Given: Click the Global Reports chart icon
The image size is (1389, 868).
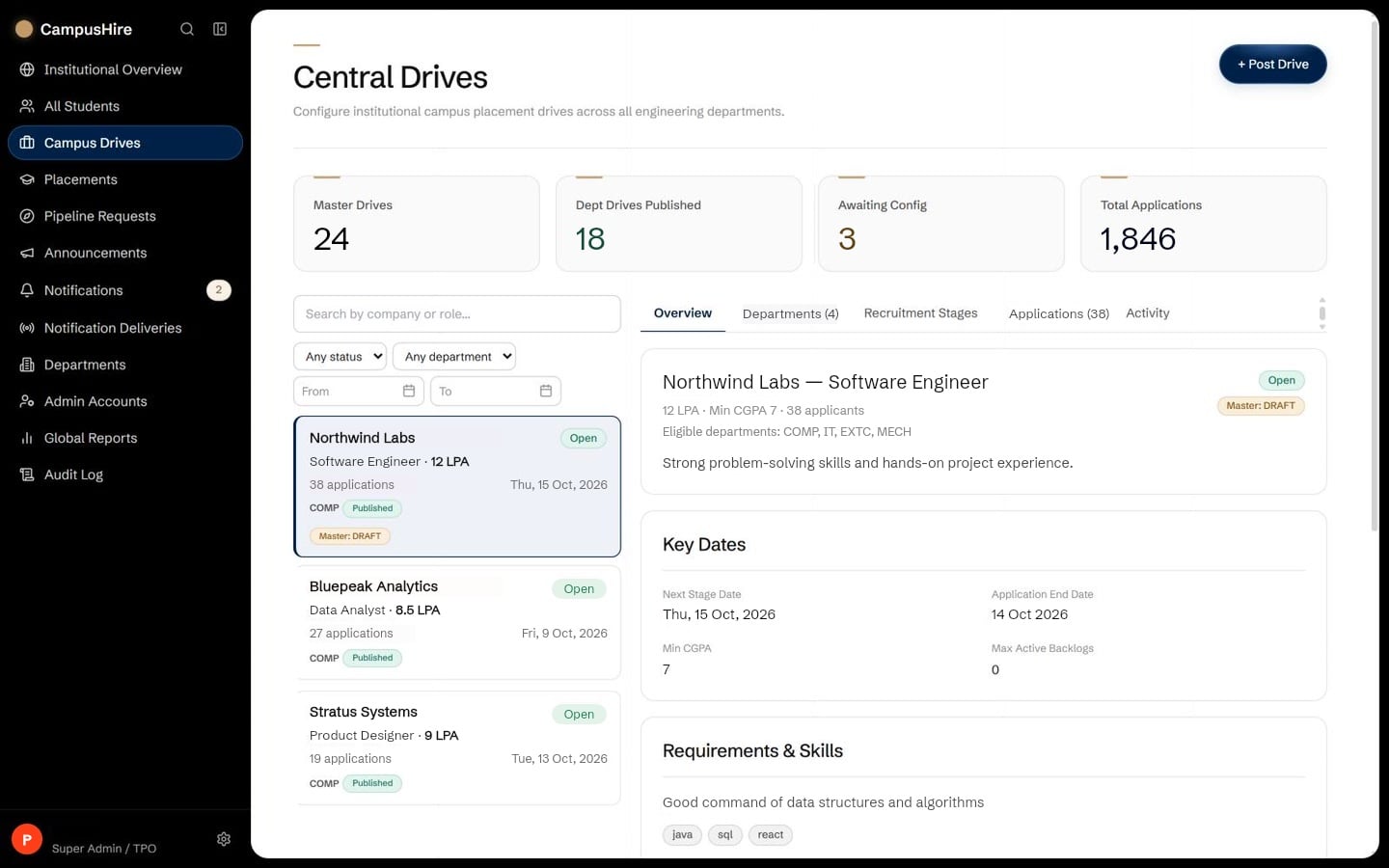Looking at the screenshot, I should point(27,438).
